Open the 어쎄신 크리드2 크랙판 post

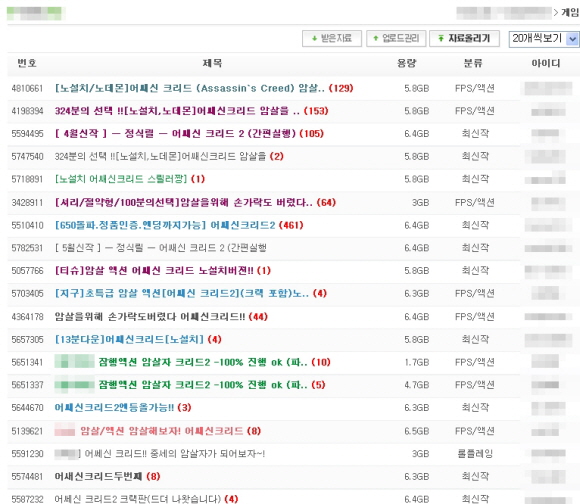(x=138, y=499)
